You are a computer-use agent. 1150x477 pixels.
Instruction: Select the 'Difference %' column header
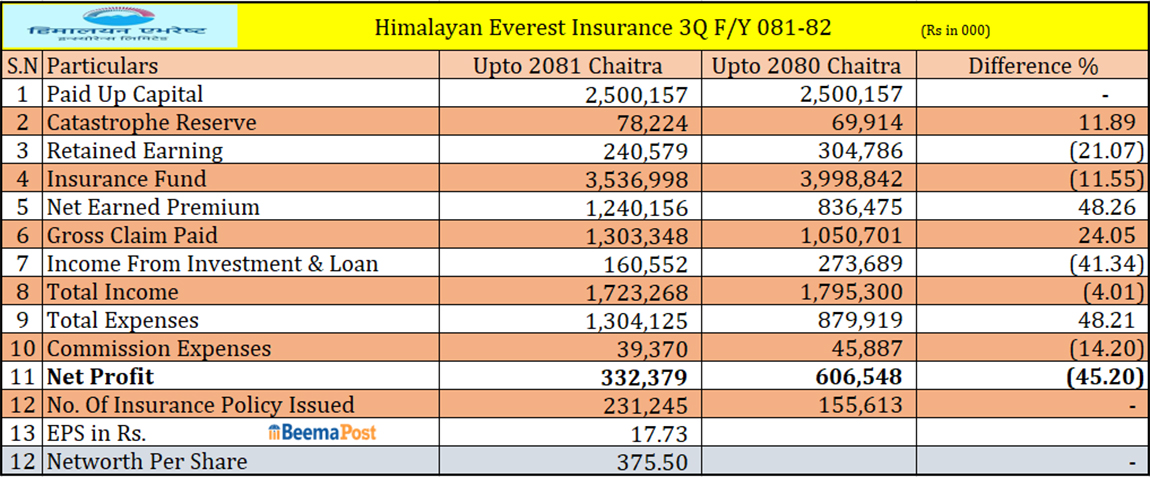click(x=1032, y=66)
